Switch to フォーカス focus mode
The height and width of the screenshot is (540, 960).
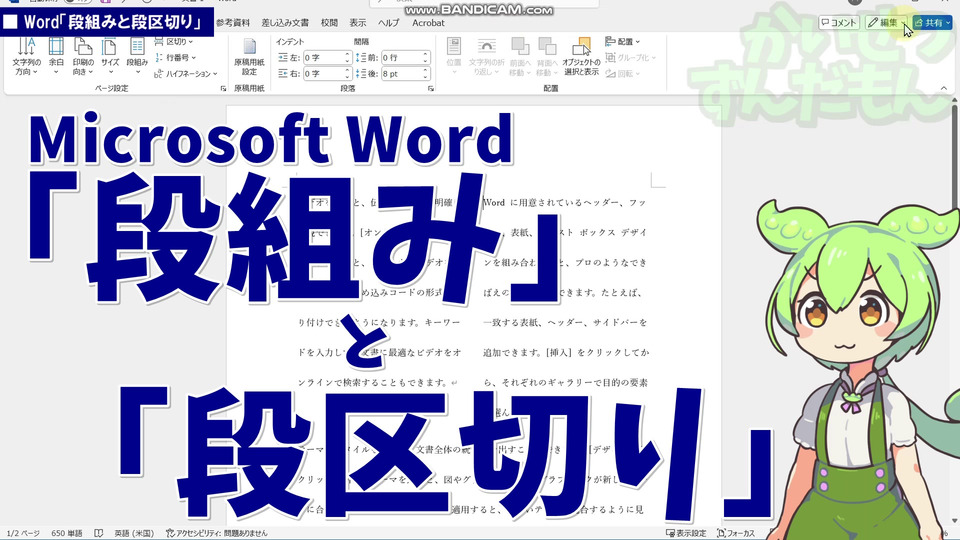point(736,533)
